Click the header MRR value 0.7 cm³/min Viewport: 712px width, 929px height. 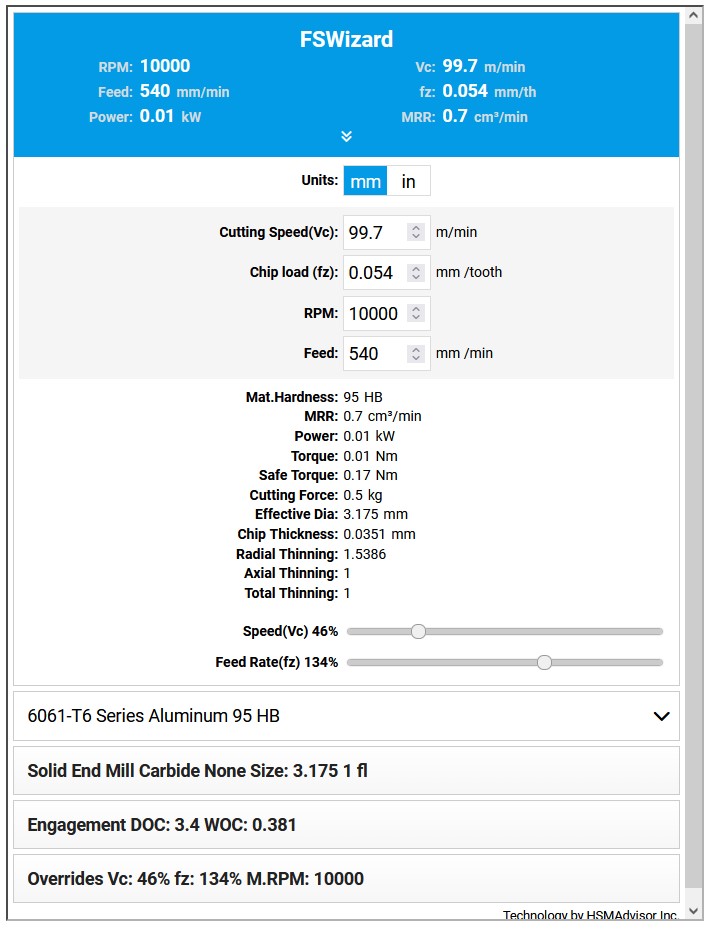pos(485,116)
